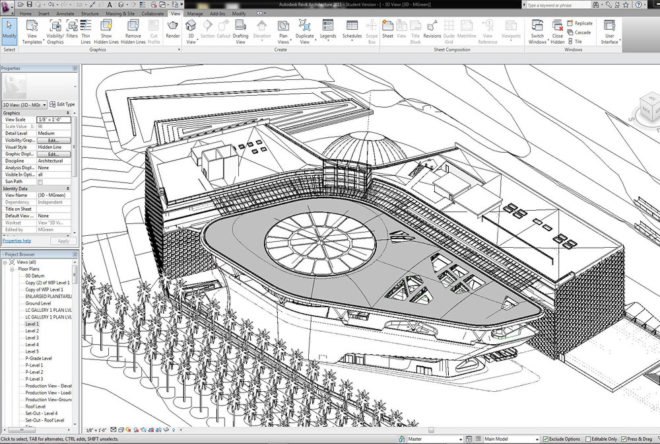This screenshot has width=660, height=444.
Task: Click Cascade in the Windows panel
Action: pyautogui.click(x=580, y=32)
